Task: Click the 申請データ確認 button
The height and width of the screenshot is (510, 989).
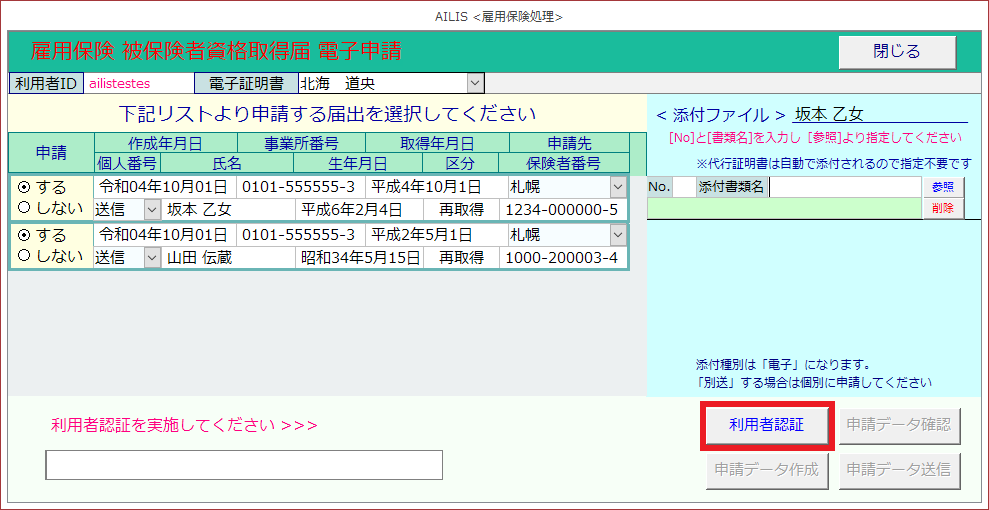Action: (x=899, y=426)
